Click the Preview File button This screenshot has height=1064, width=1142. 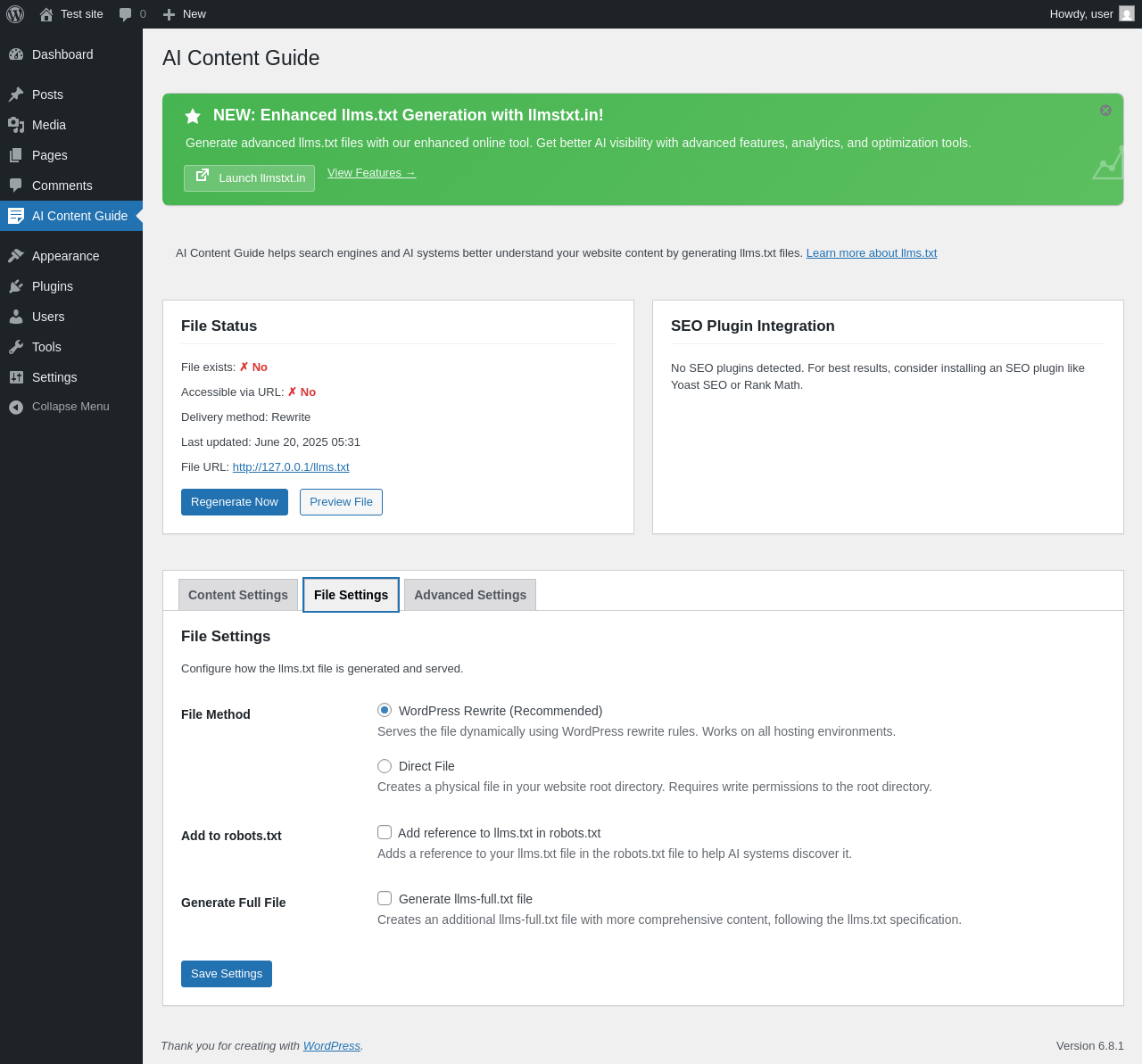click(341, 502)
